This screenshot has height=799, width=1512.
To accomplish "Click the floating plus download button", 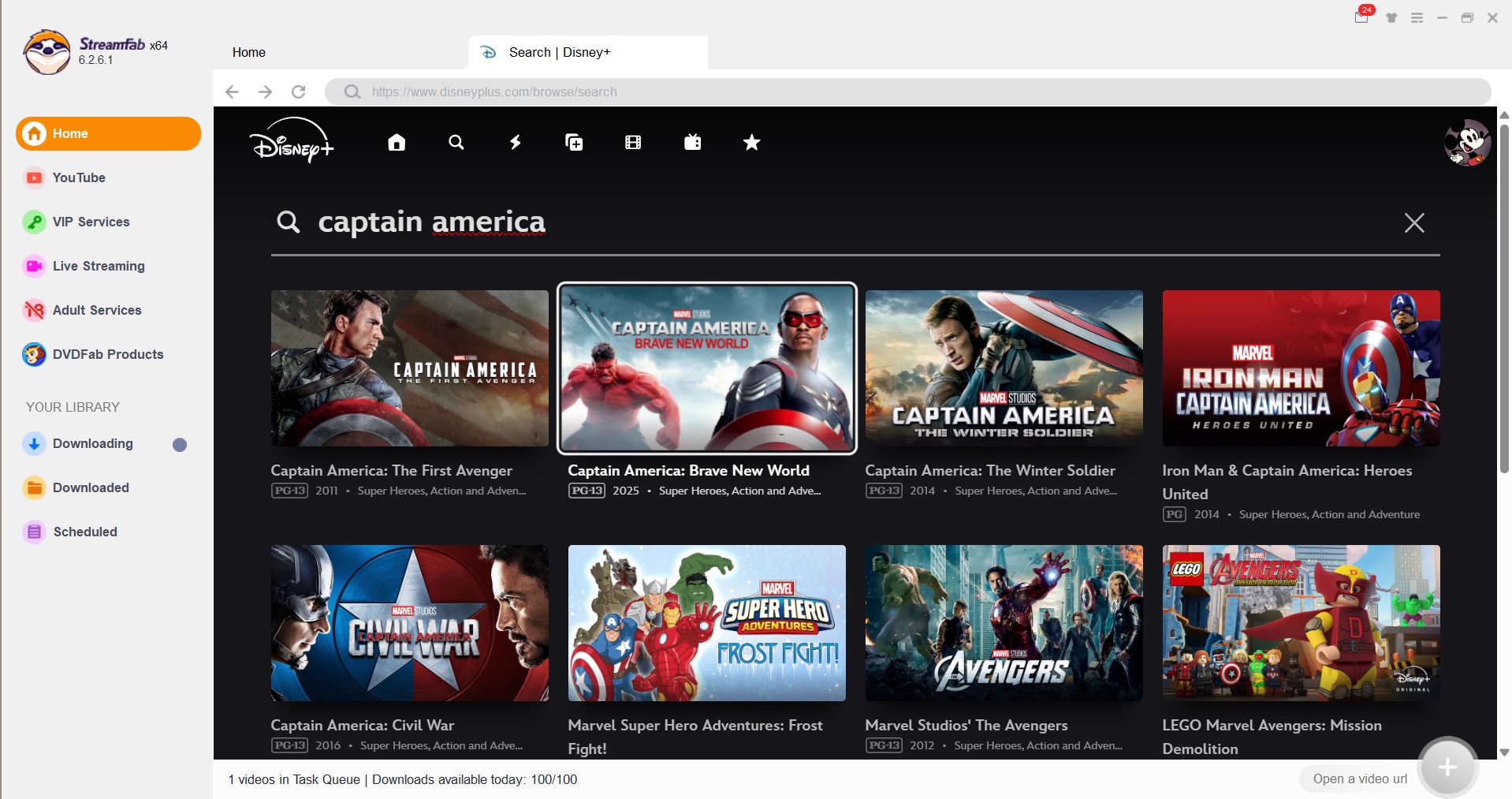I will coord(1448,766).
